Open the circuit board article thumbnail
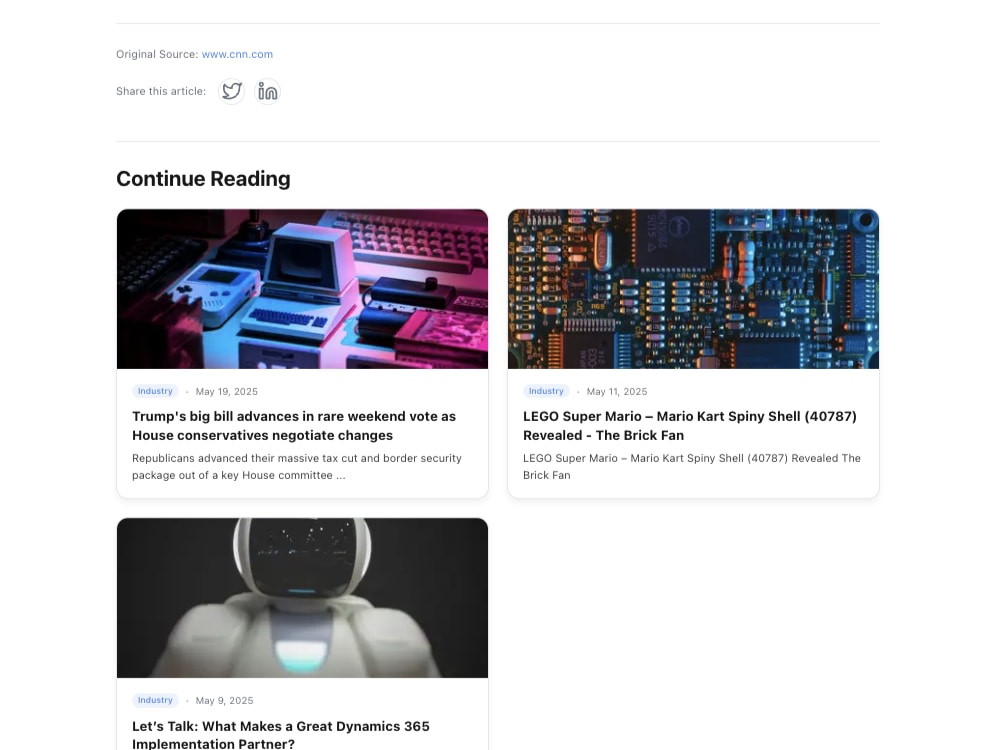 click(x=693, y=289)
